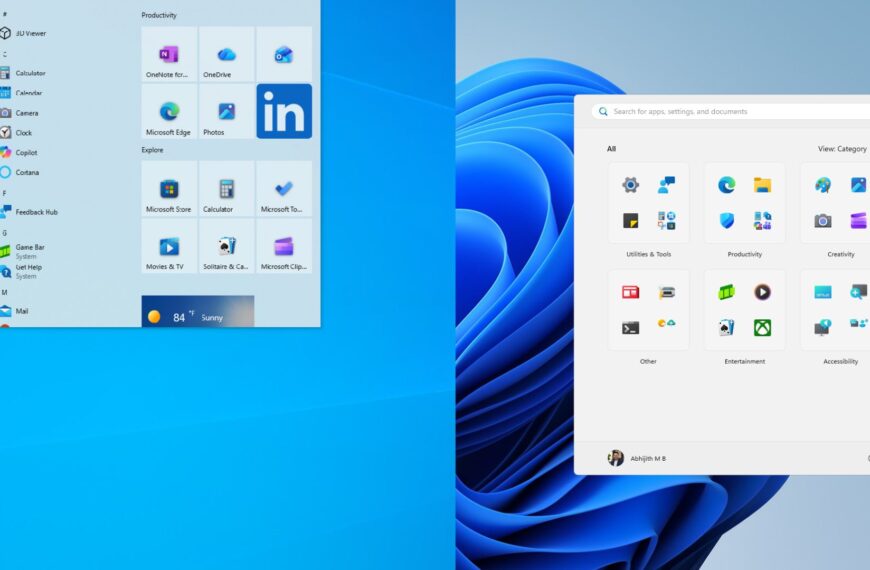Open Microsoft Clipchamp tile

tap(284, 246)
